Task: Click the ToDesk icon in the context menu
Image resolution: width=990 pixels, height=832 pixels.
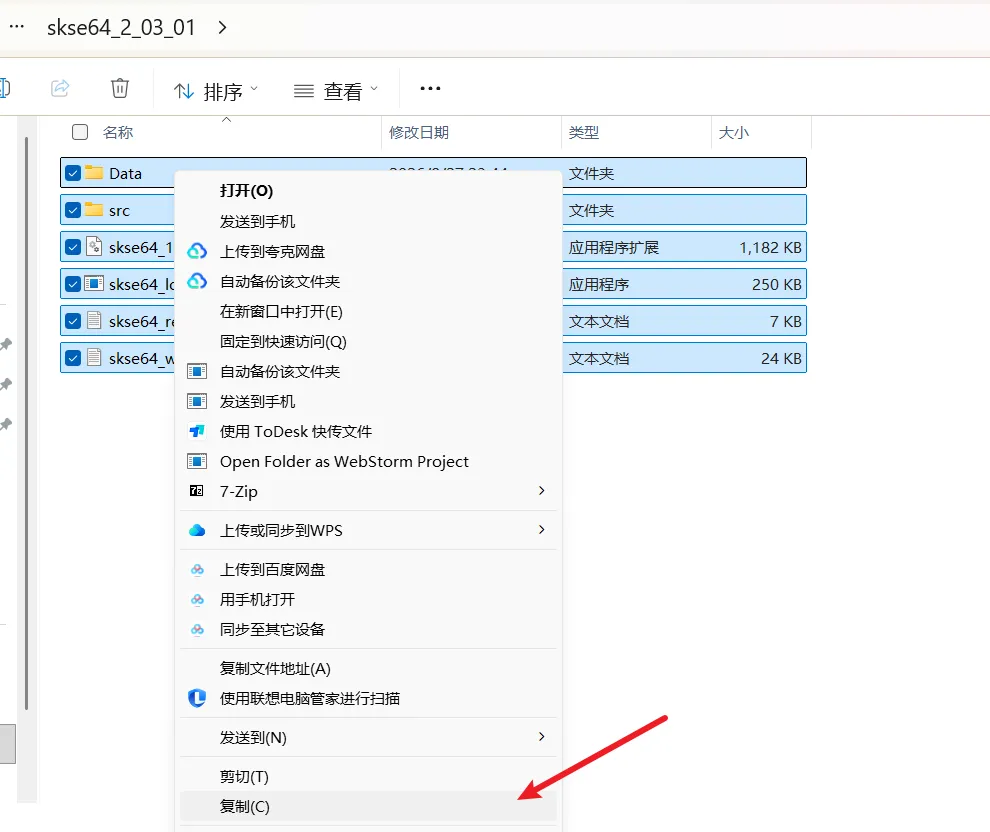Action: pyautogui.click(x=197, y=431)
